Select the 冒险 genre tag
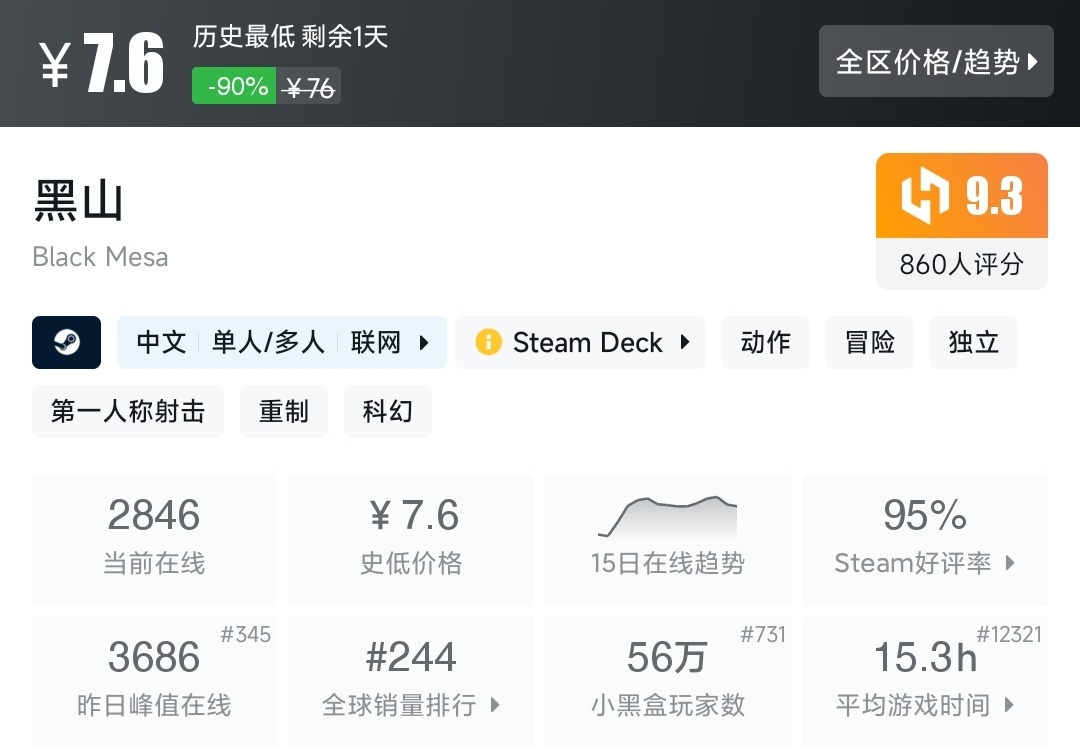 (x=870, y=343)
